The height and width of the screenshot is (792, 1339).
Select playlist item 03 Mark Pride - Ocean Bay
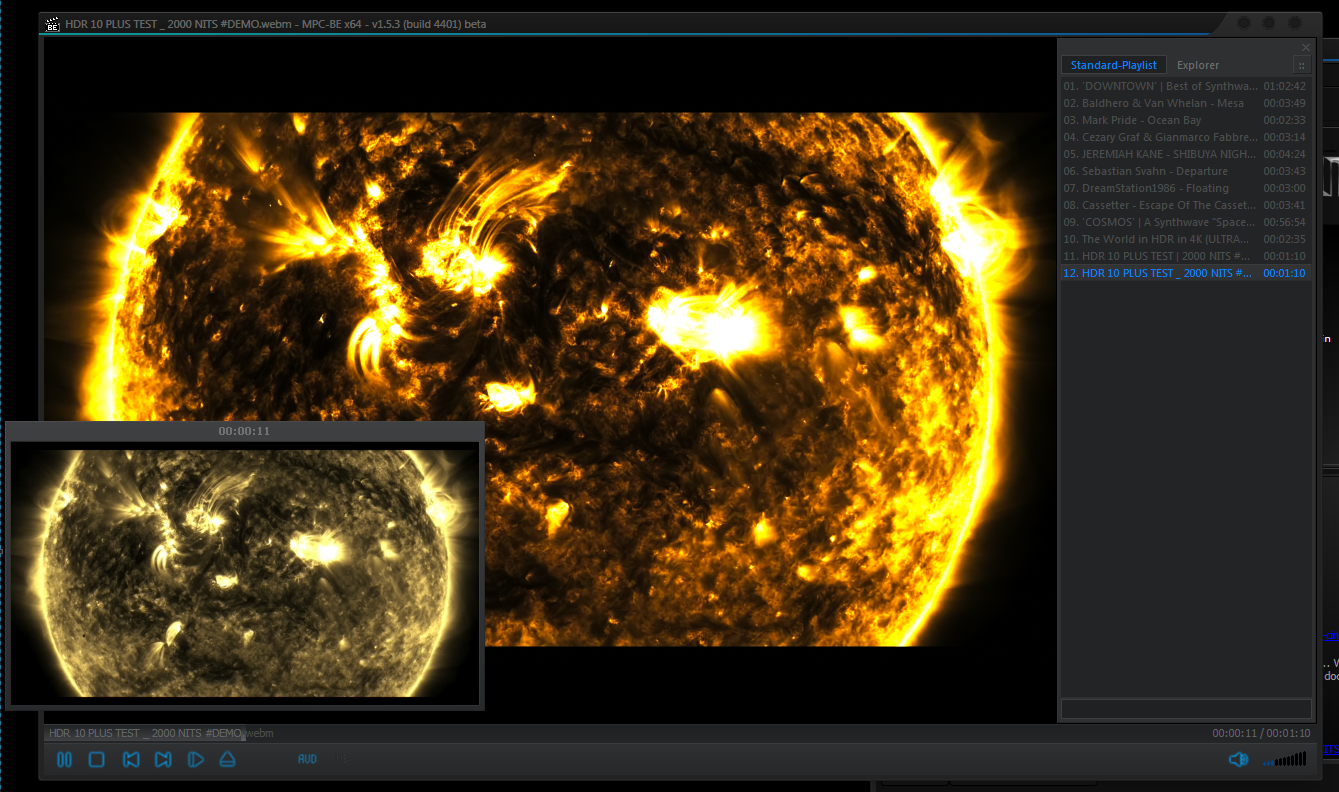[1185, 120]
